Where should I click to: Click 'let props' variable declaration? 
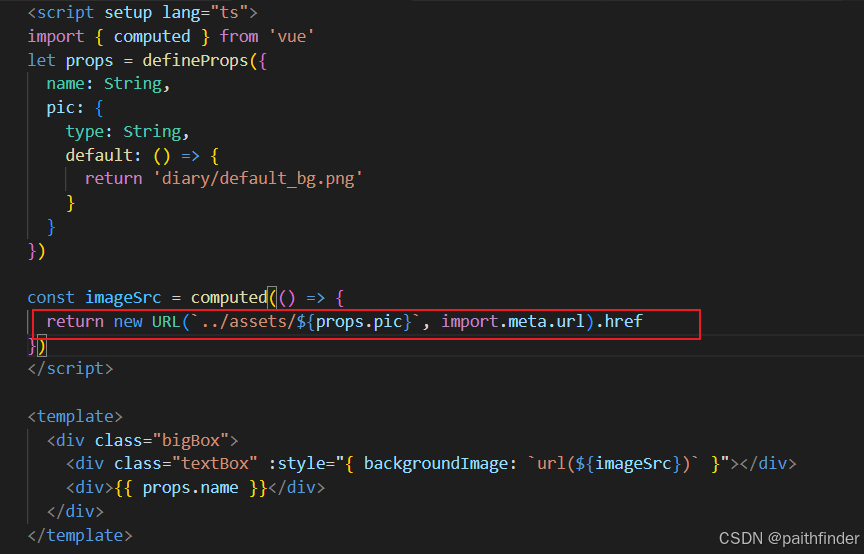click(x=71, y=60)
